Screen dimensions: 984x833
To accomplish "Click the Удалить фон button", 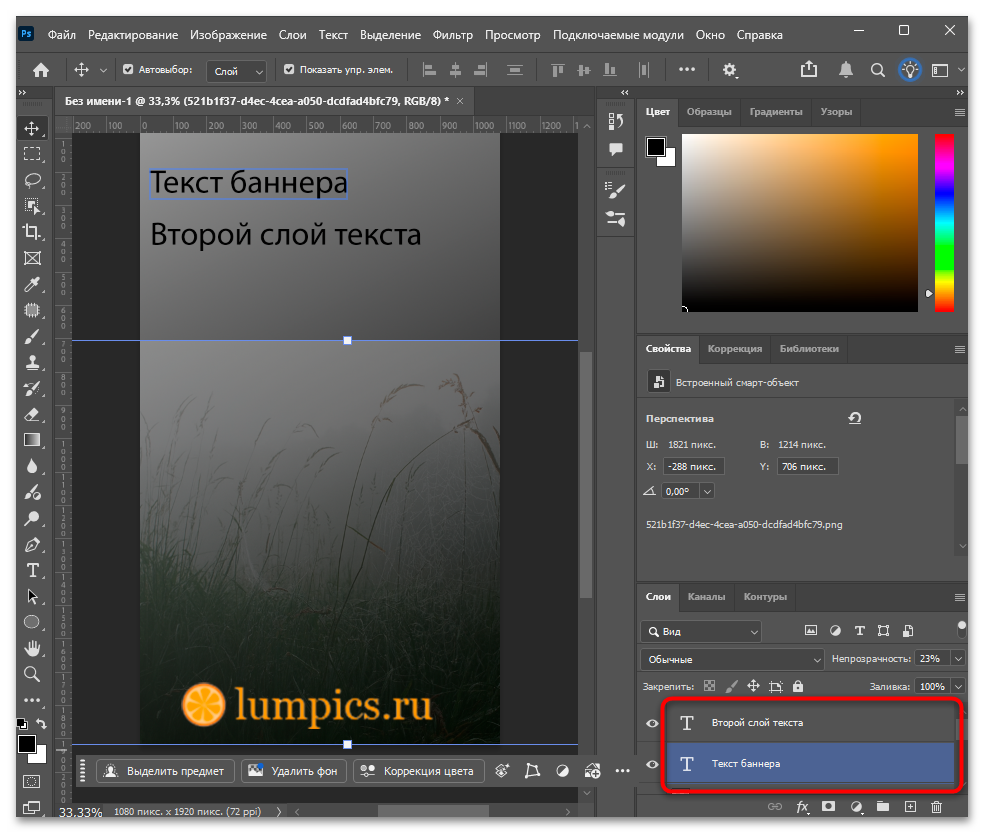I will (294, 771).
